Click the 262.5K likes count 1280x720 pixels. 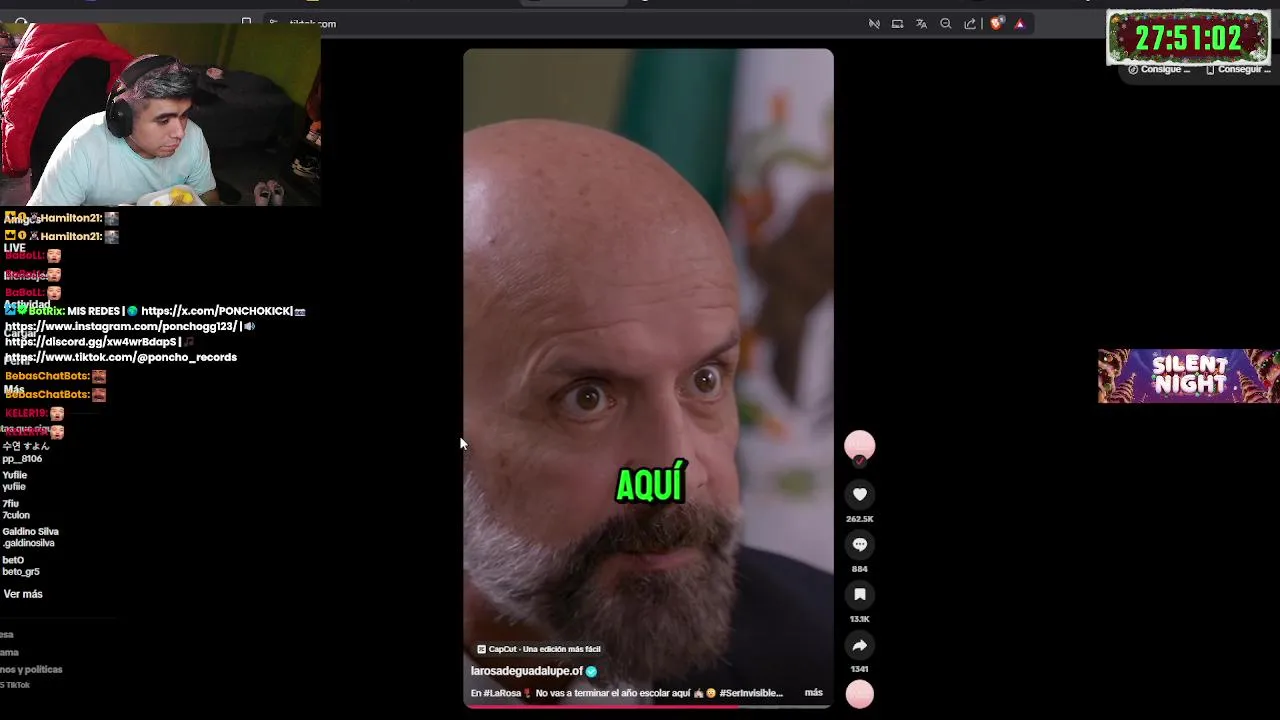click(x=859, y=519)
